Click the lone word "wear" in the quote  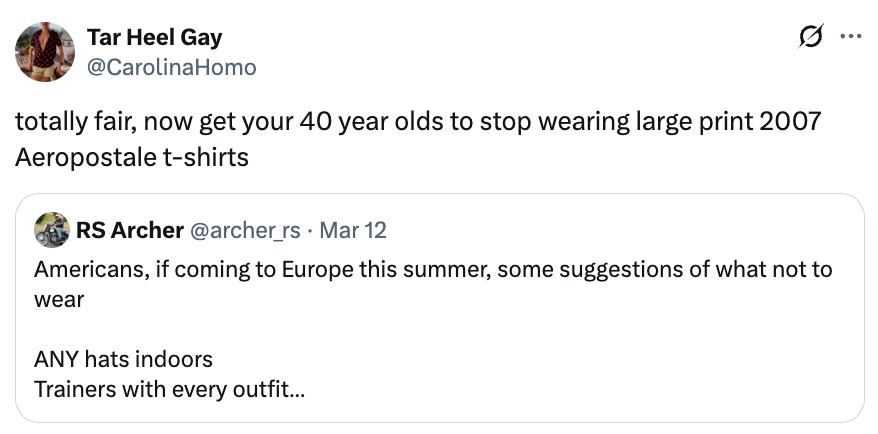click(58, 299)
